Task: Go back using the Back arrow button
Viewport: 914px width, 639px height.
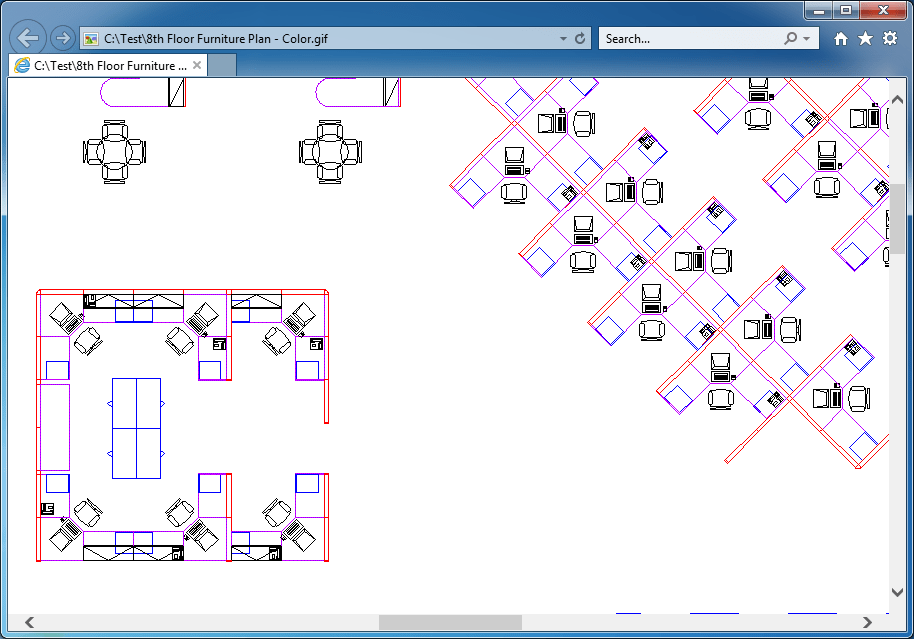Action: point(27,38)
